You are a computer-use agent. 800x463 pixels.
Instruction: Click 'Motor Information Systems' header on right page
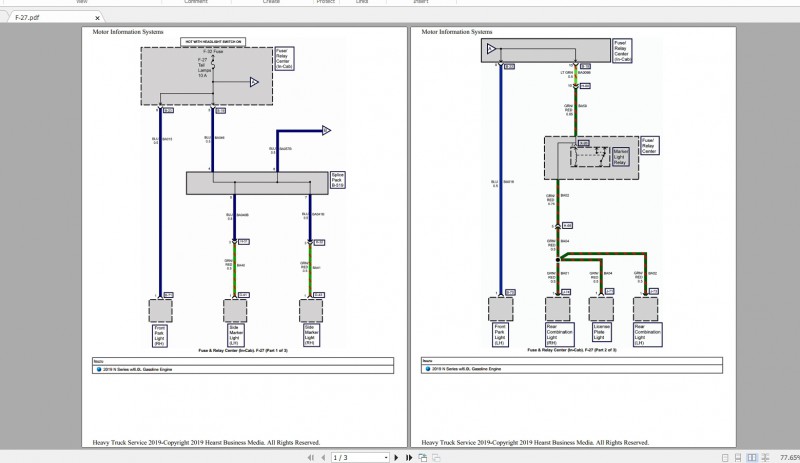(x=457, y=32)
